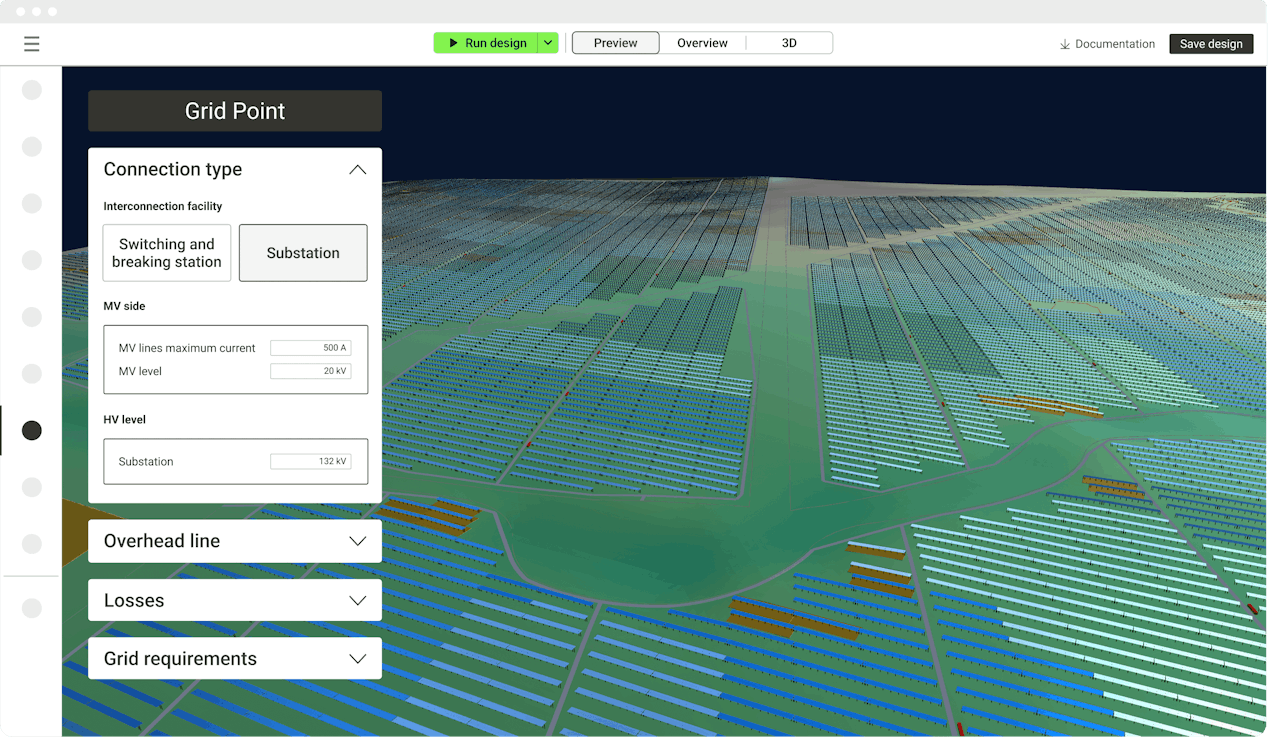Click the play icon in Run design
Screen dimensions: 1271x737
point(453,43)
